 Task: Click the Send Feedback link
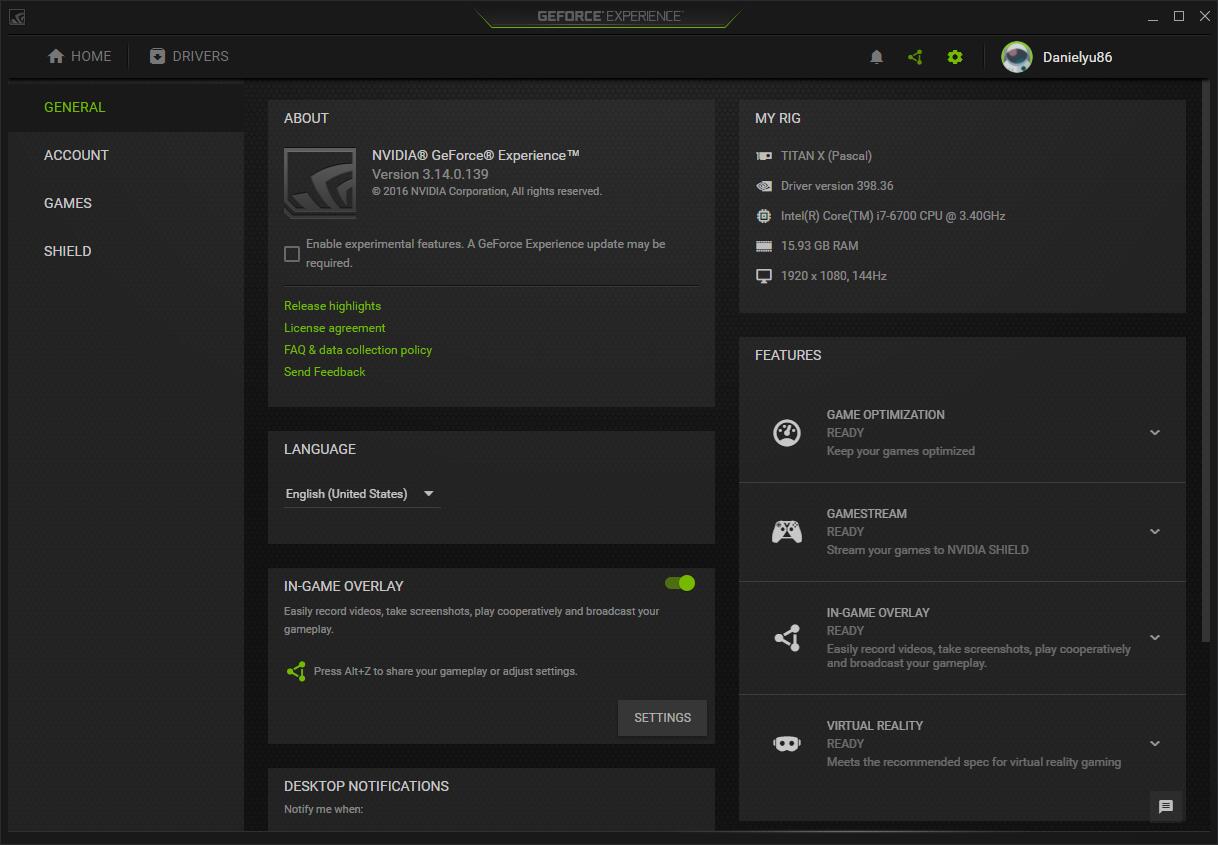324,372
